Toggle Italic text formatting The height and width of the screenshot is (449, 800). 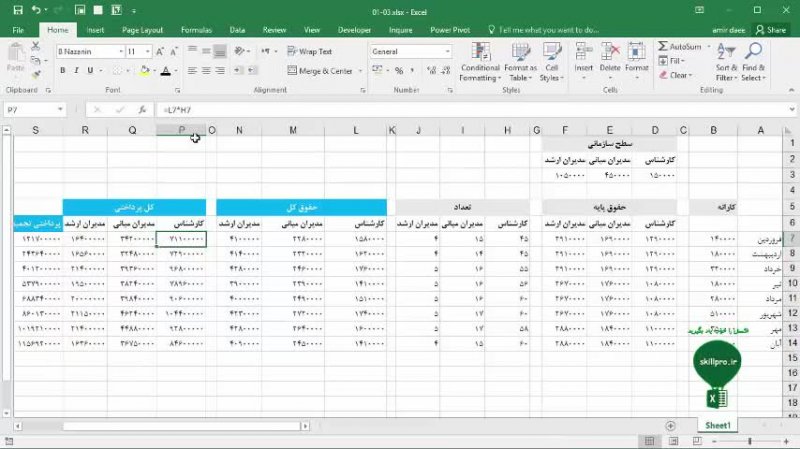click(76, 71)
